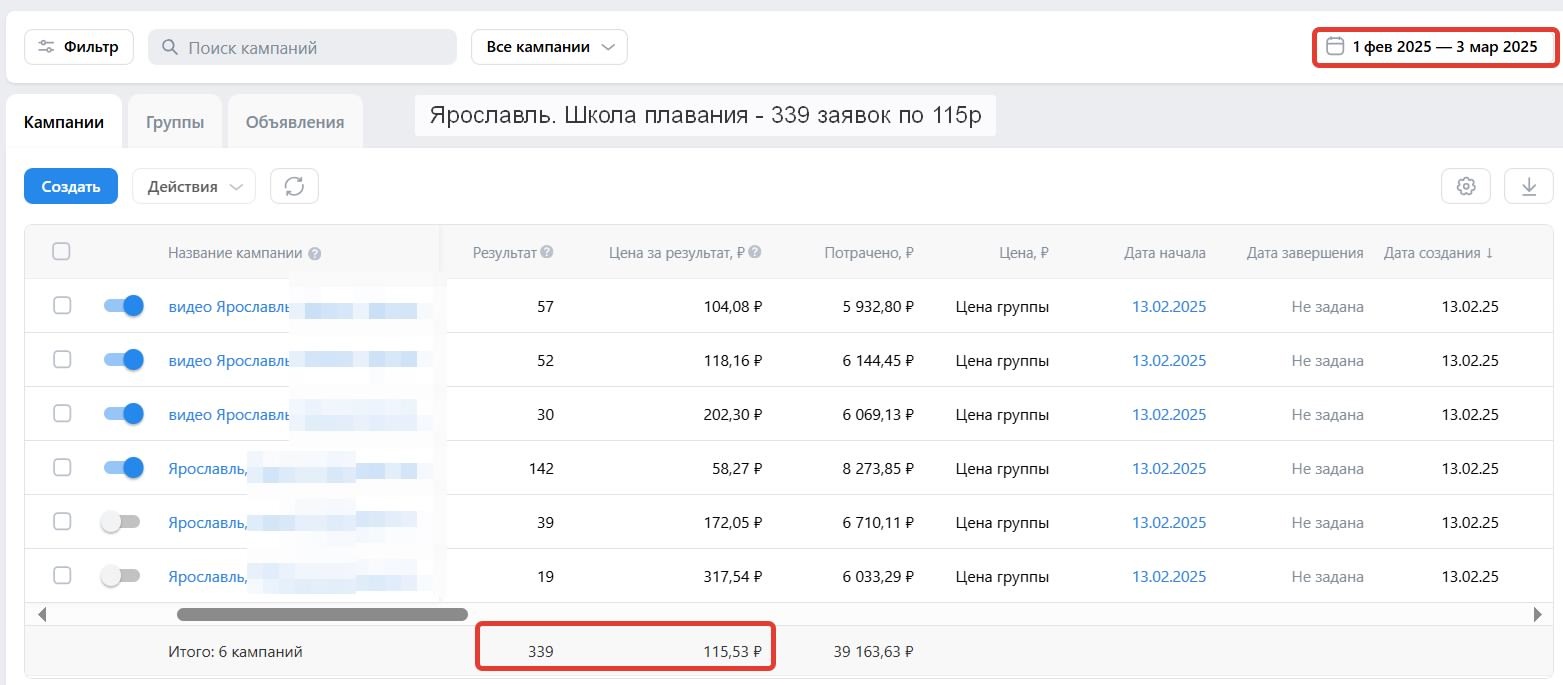Disable the campaign with 142 results

(123, 468)
